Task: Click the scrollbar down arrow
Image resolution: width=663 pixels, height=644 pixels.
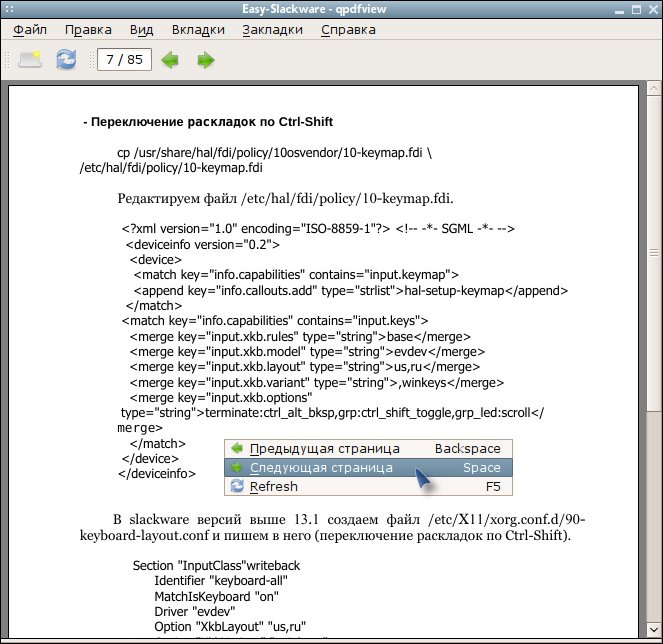Action: coord(654,629)
